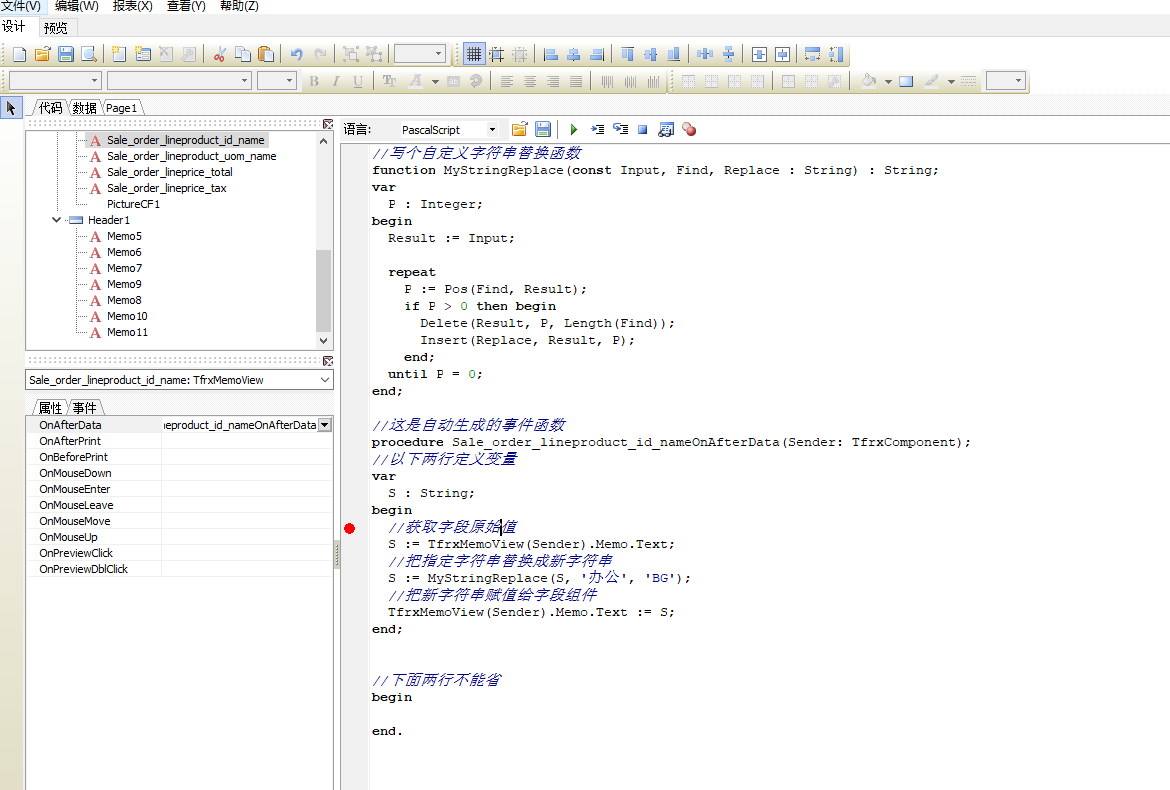Viewport: 1170px width, 790px height.
Task: Click the Undo arrow in the toolbar
Action: pyautogui.click(x=296, y=54)
